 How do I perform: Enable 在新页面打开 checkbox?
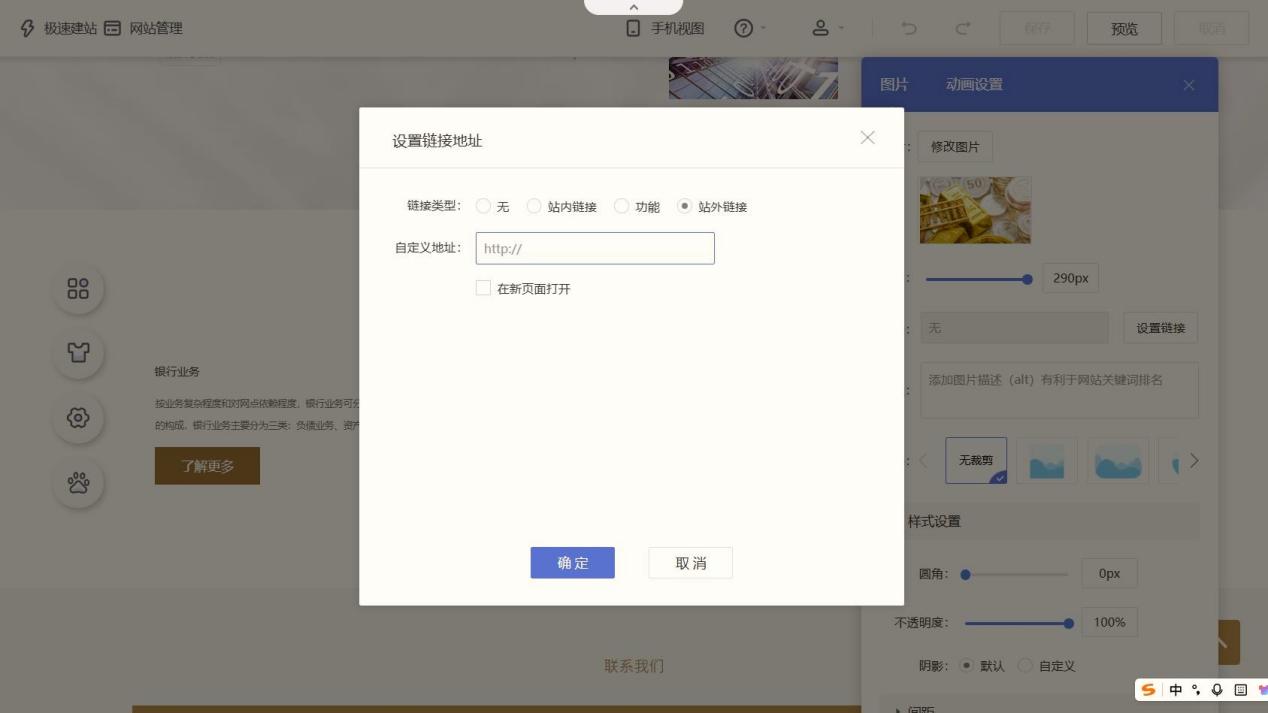click(x=484, y=288)
